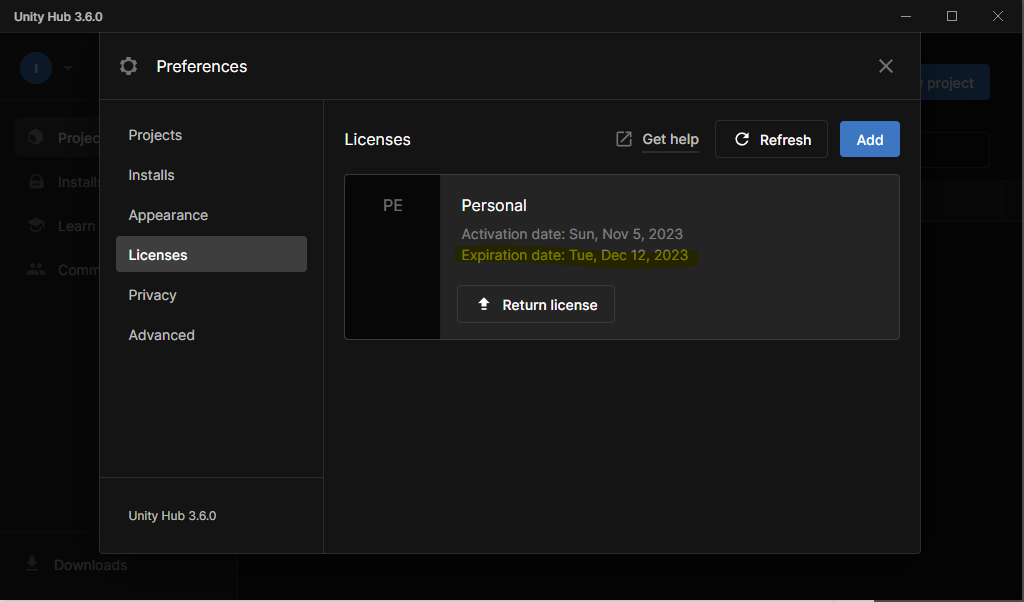This screenshot has height=602, width=1024.
Task: Click the Licenses heading
Action: [377, 139]
